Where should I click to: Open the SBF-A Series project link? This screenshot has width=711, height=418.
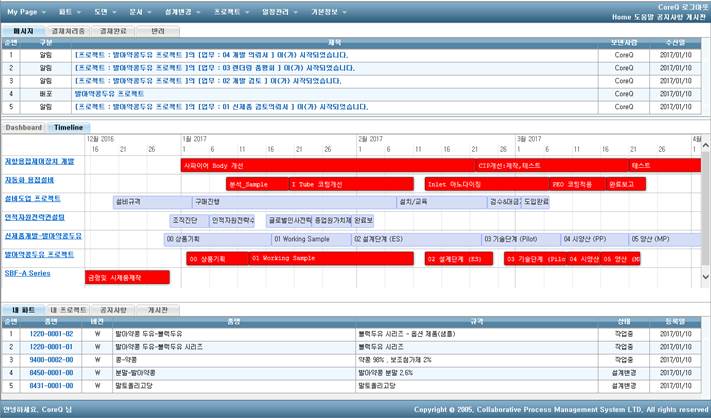tap(27, 272)
